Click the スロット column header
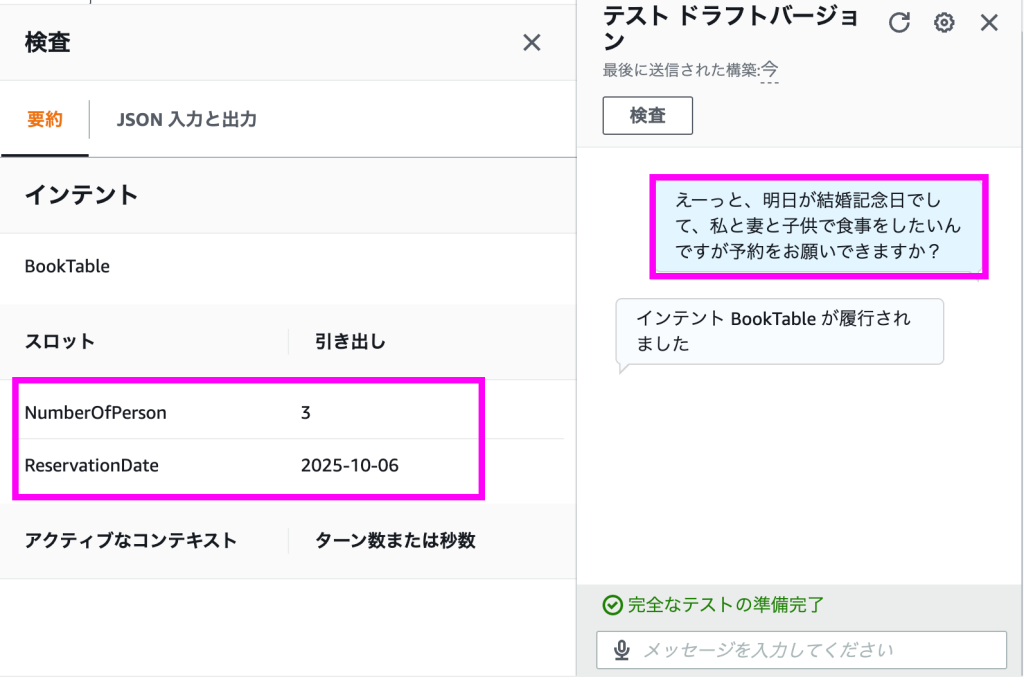Screen dimensions: 1024x677 tap(59, 341)
